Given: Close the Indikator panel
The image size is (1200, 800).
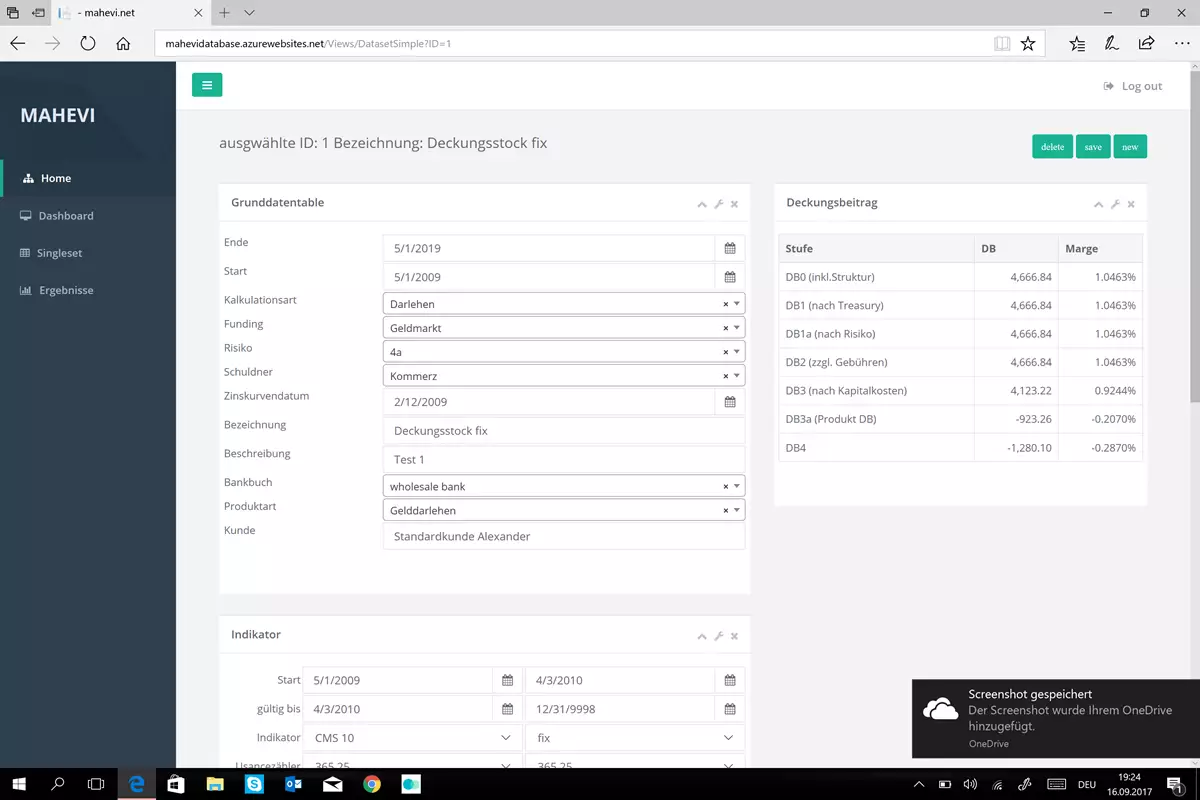Looking at the screenshot, I should coord(734,636).
